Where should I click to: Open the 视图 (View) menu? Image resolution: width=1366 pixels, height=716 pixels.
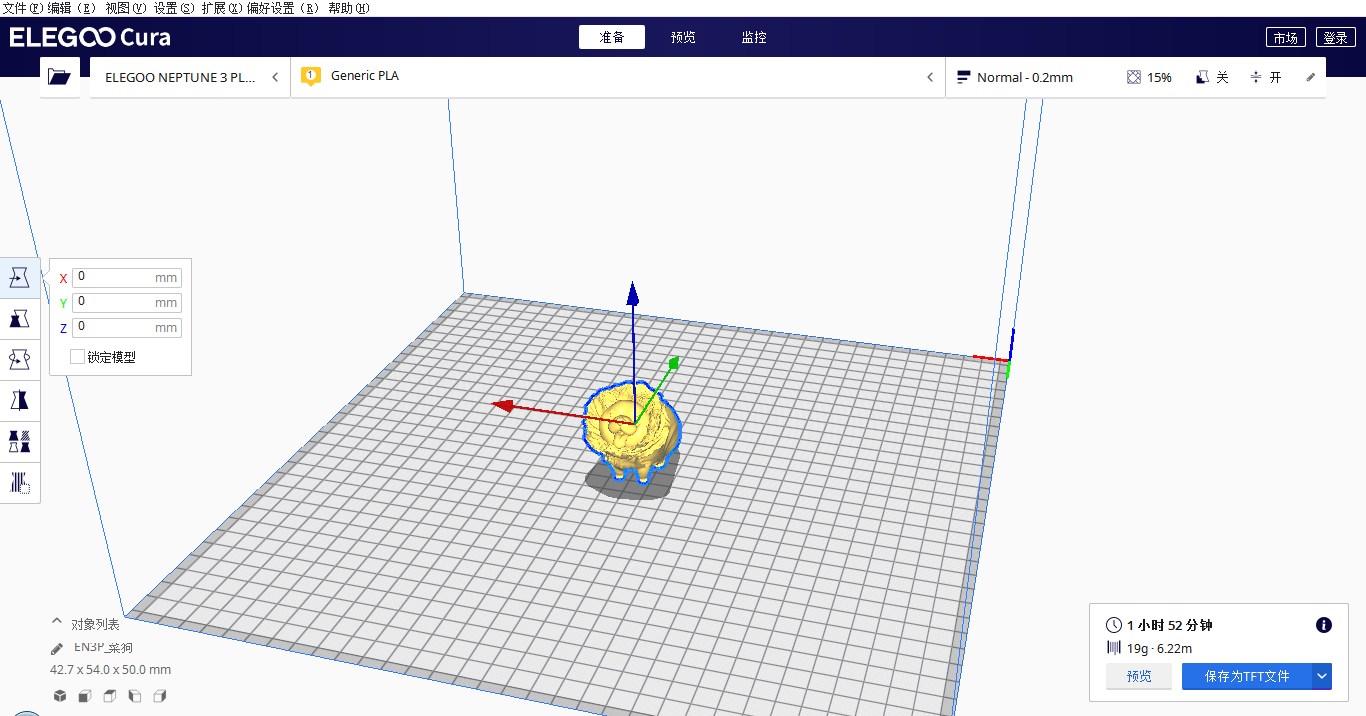pos(125,8)
